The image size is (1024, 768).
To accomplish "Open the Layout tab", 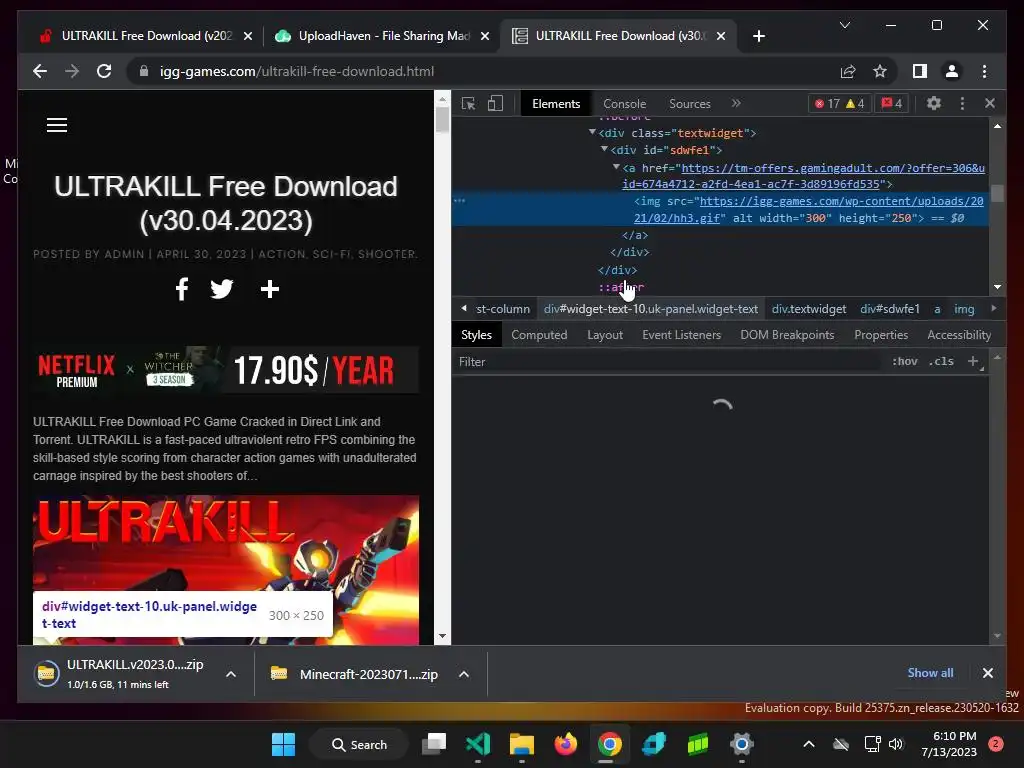I will pyautogui.click(x=605, y=335).
